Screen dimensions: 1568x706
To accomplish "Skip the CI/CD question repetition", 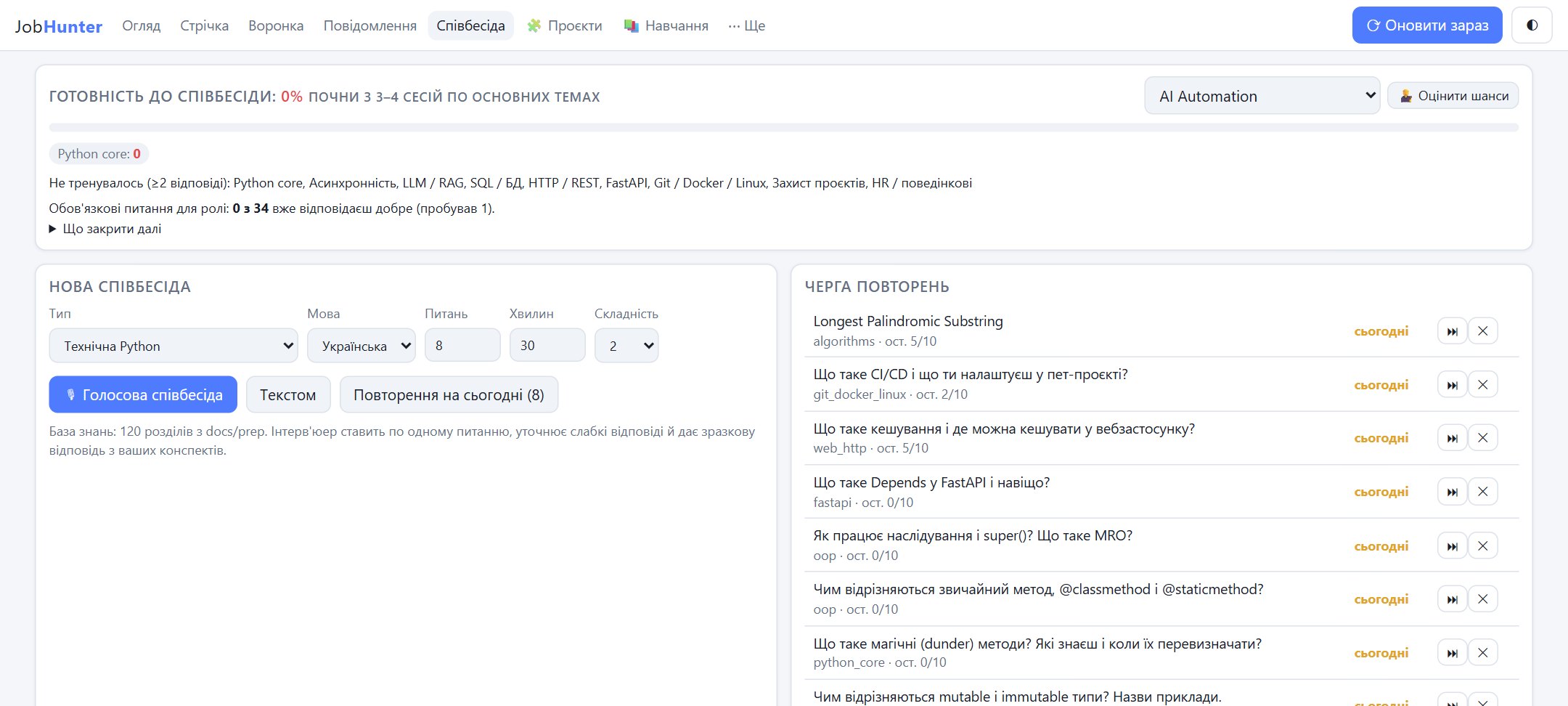I will click(1452, 385).
